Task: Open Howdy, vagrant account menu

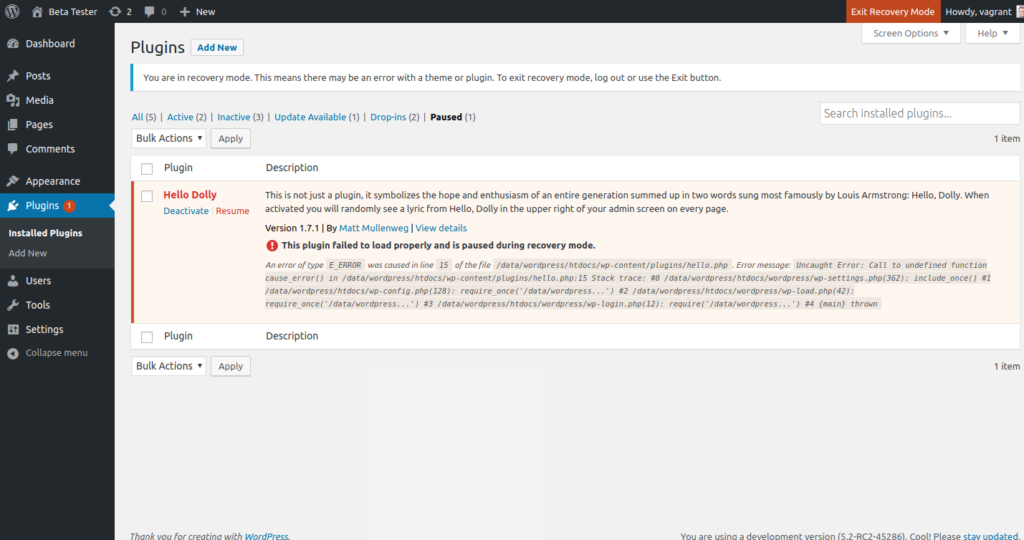Action: click(983, 12)
